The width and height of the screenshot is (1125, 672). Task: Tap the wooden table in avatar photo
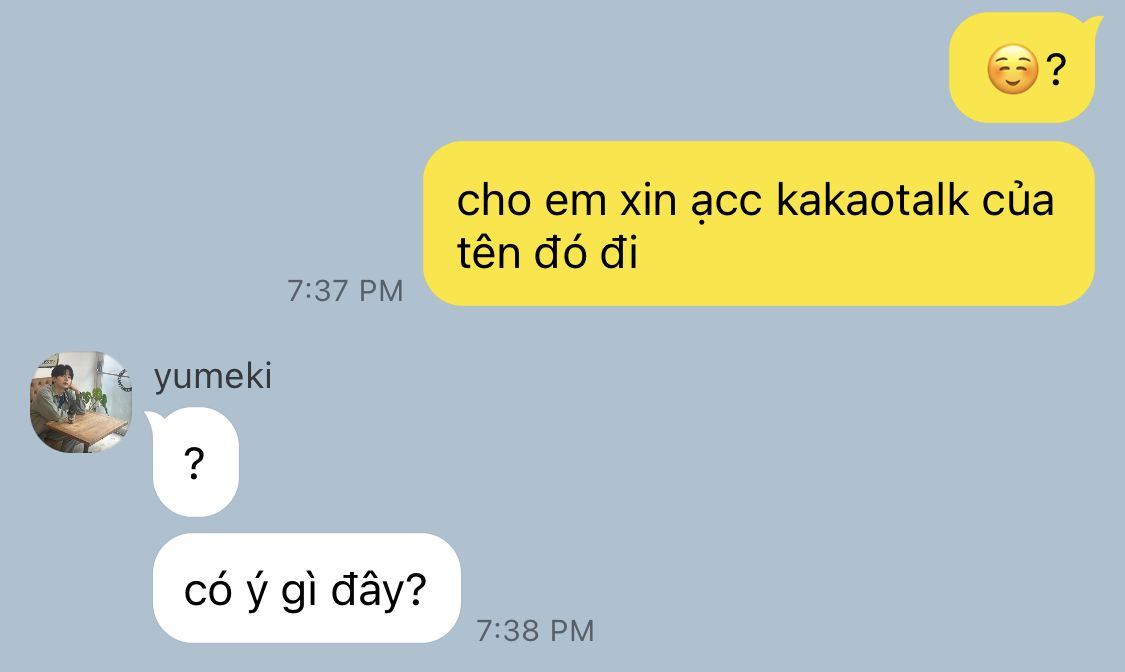(86, 429)
